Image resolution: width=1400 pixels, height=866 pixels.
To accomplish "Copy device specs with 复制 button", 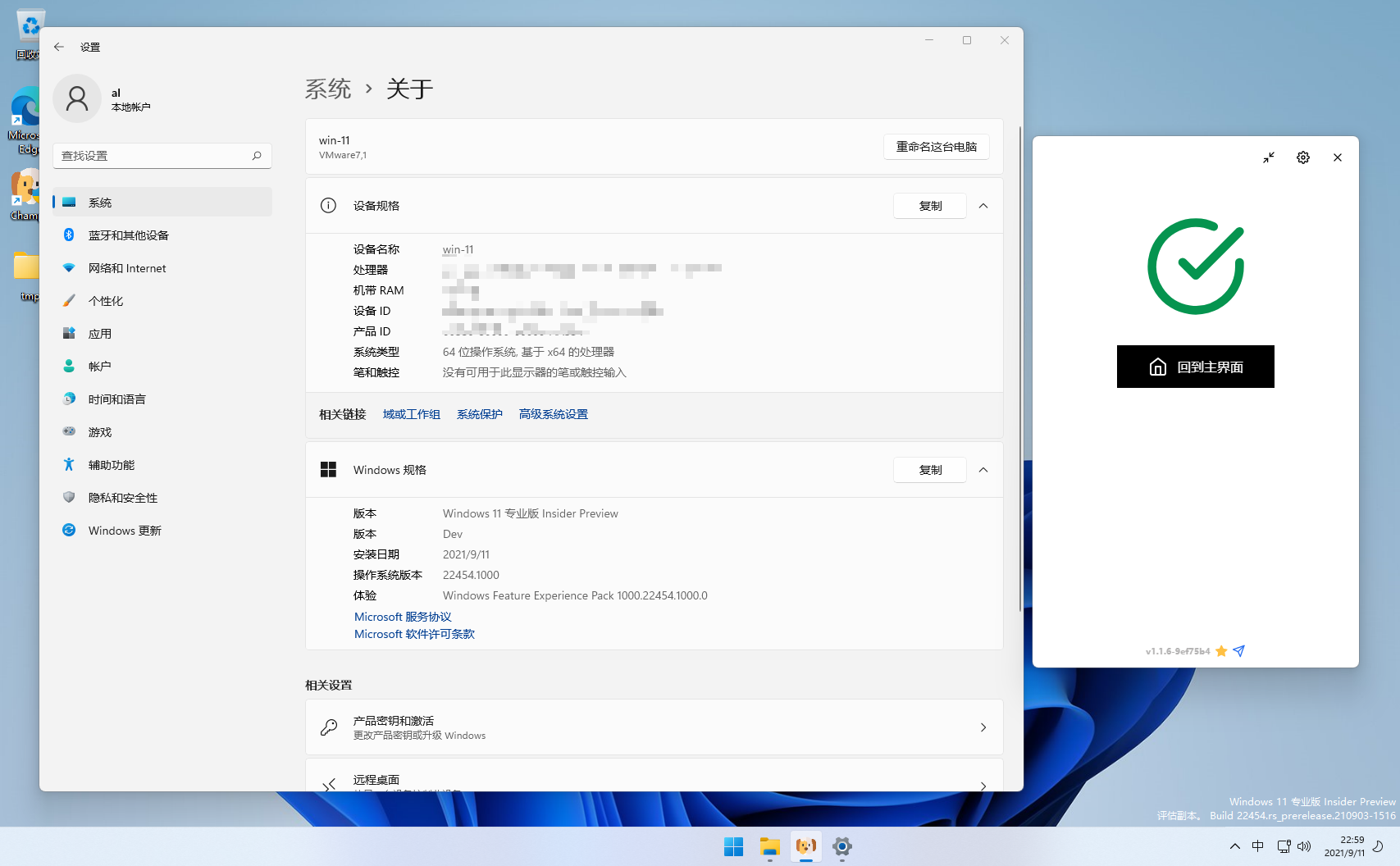I will 930,206.
